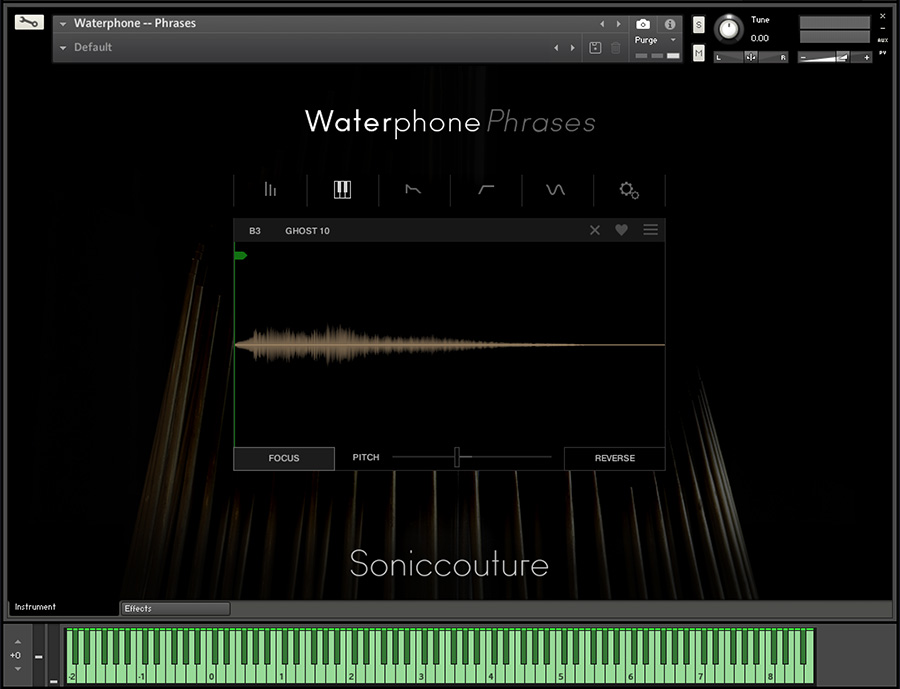Click the X to clear GHOST 10 phrase
This screenshot has height=689, width=900.
(x=595, y=230)
